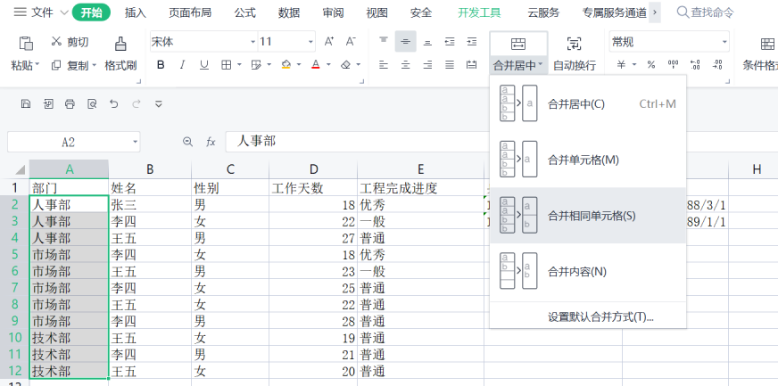This screenshot has width=778, height=386.
Task: Align text right
Action: point(427,64)
